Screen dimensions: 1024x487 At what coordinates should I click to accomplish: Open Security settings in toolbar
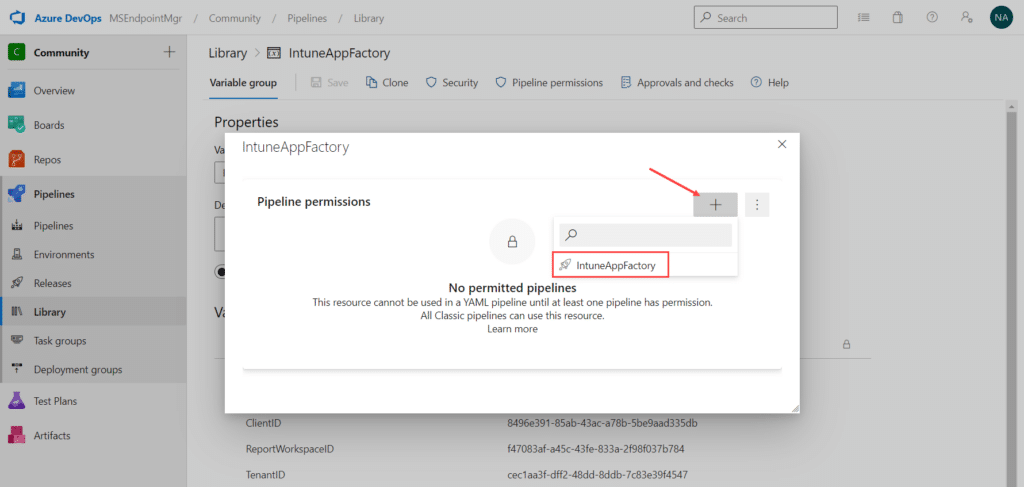pos(452,83)
